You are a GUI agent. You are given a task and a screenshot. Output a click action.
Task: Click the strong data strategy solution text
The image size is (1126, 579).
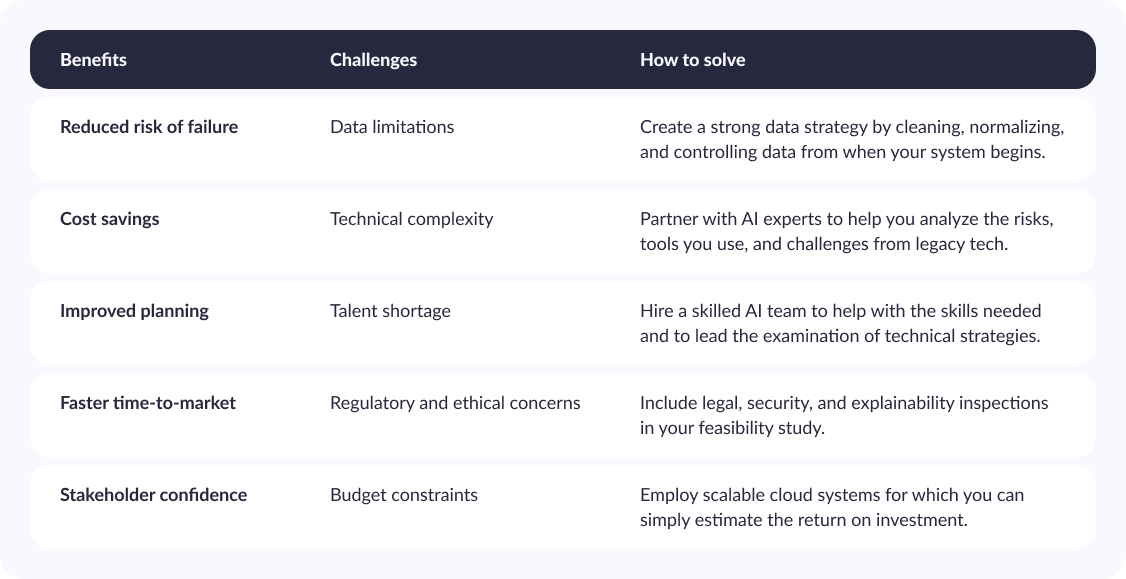click(852, 139)
